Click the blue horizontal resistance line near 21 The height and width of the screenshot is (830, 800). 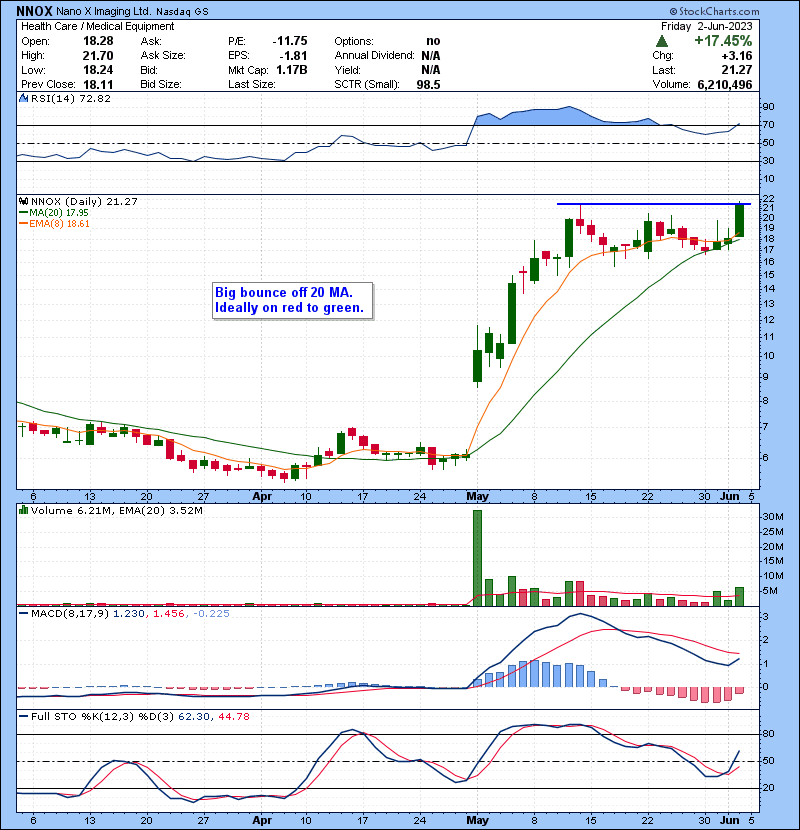click(x=653, y=204)
